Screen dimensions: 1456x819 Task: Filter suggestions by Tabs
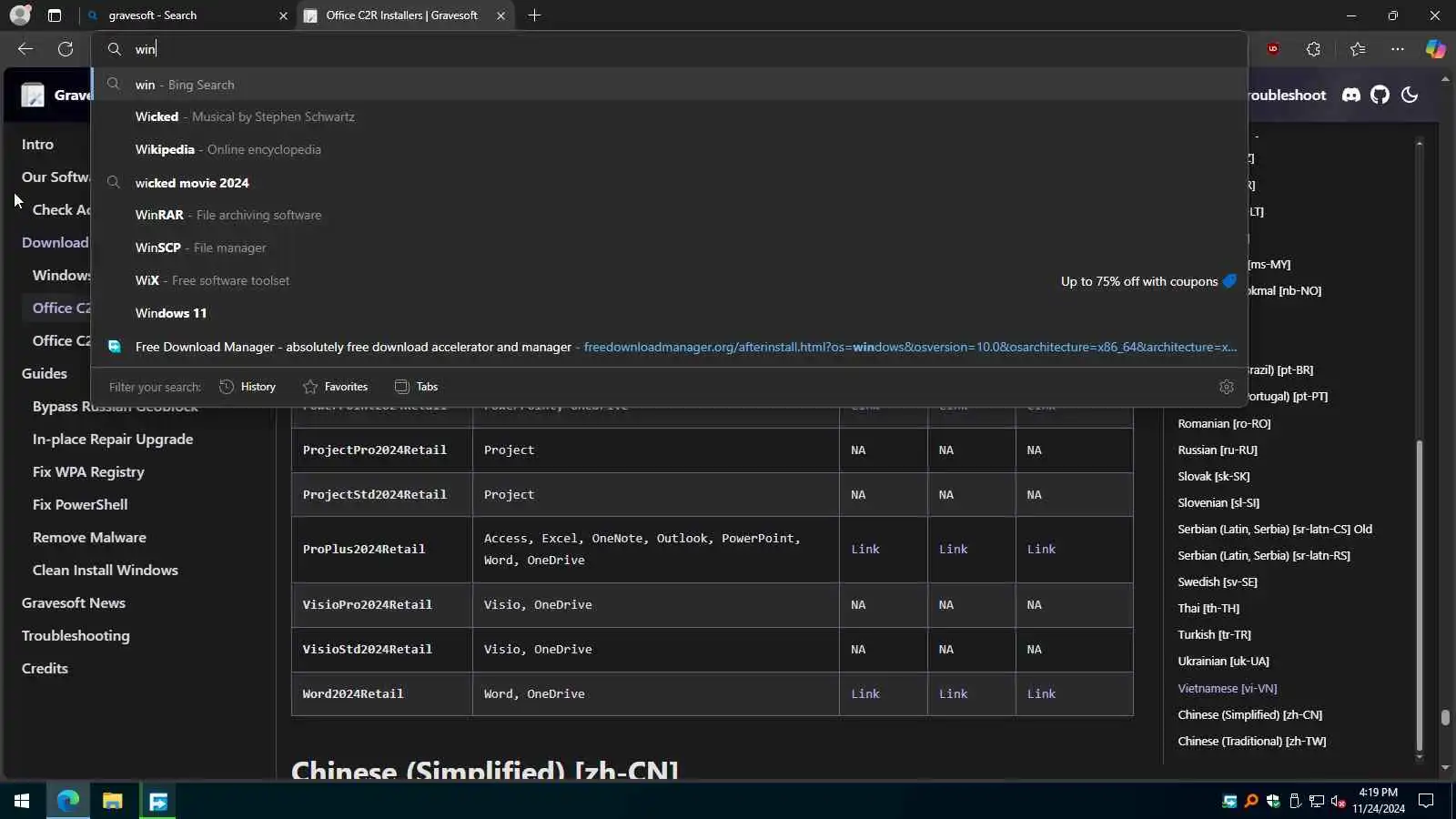pos(417,387)
